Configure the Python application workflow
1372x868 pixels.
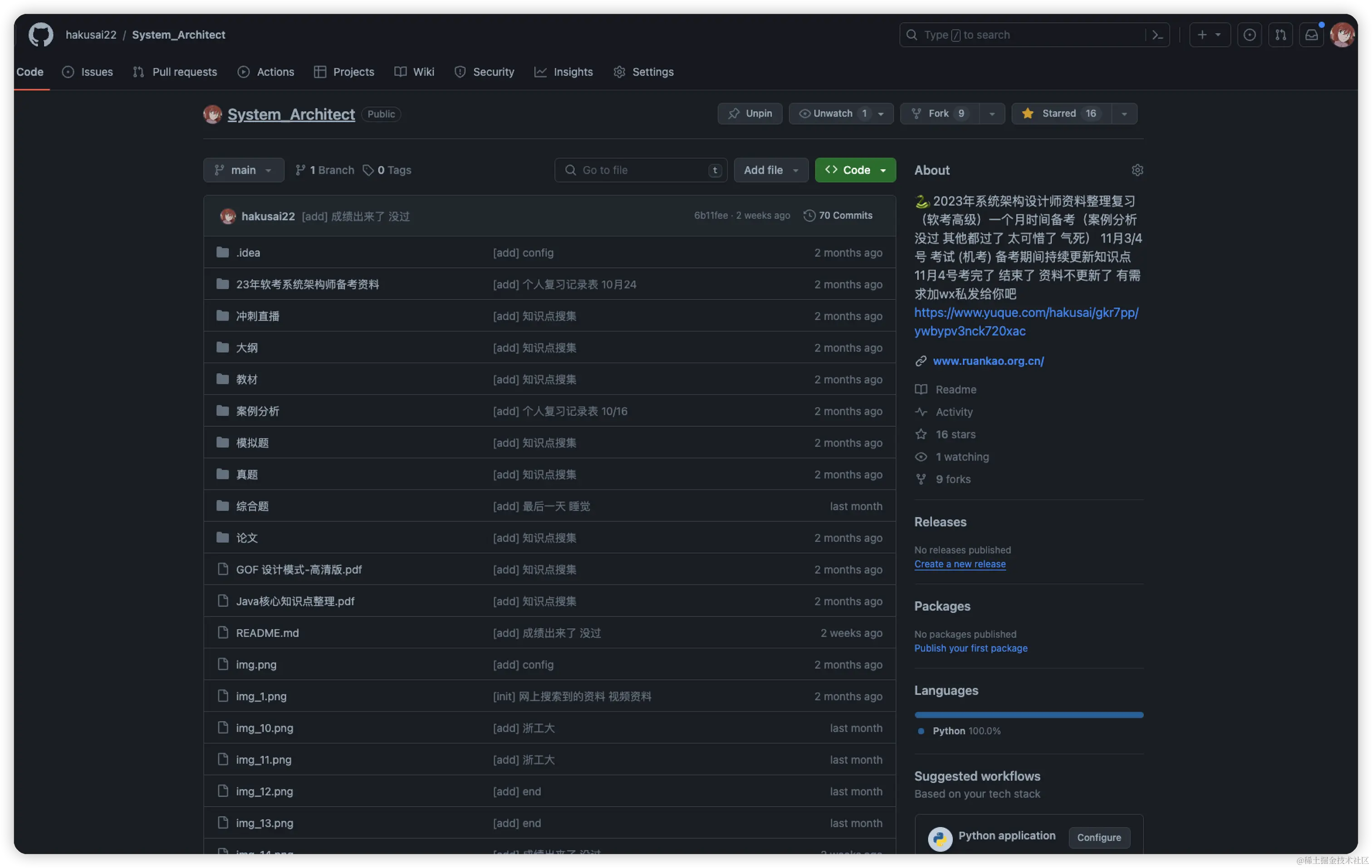point(1098,837)
